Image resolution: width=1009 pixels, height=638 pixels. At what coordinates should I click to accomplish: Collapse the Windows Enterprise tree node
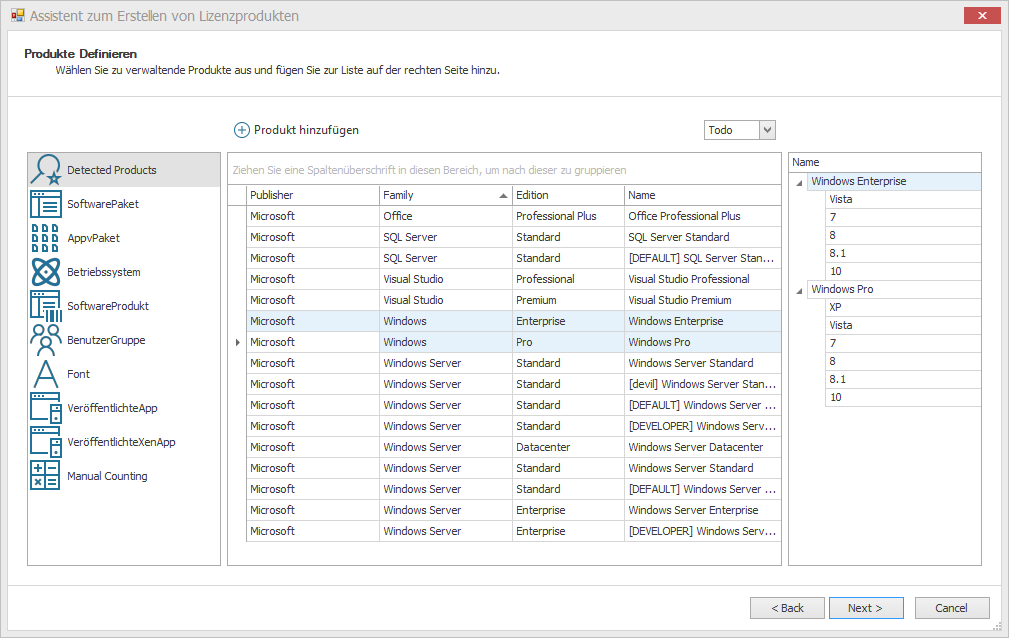tap(799, 183)
